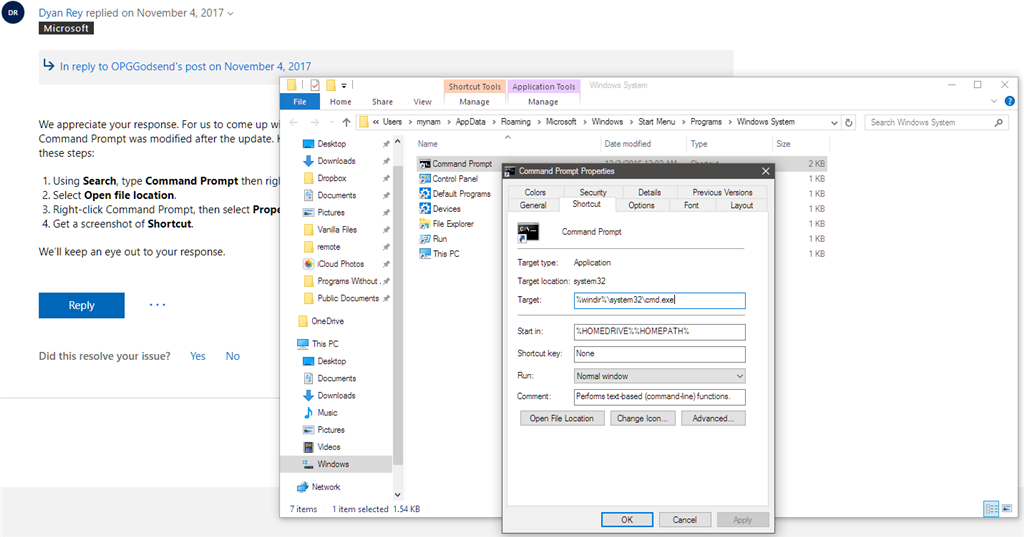This screenshot has height=537, width=1024.
Task: Click the Advanced button
Action: (713, 418)
